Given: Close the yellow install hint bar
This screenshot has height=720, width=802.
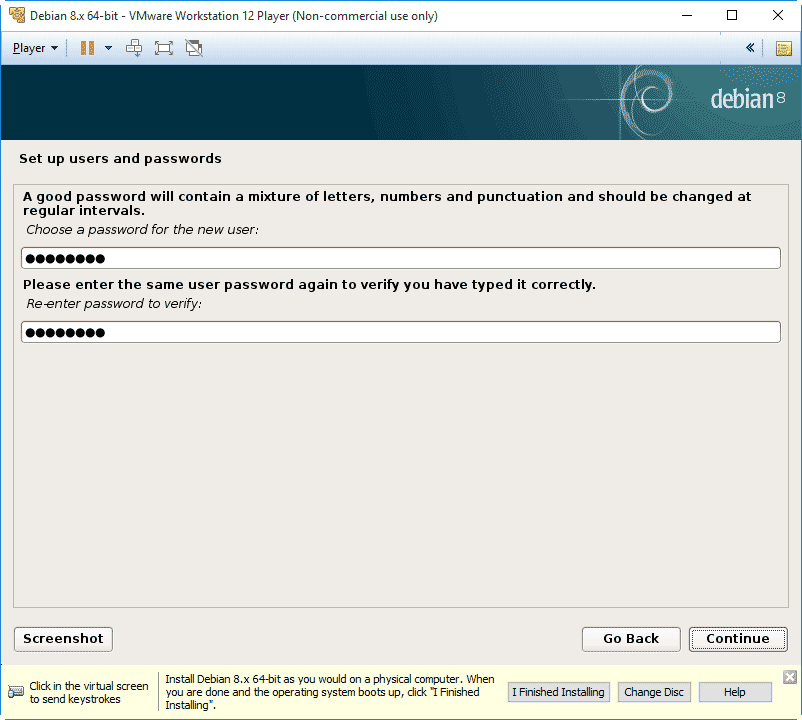Looking at the screenshot, I should 789,677.
